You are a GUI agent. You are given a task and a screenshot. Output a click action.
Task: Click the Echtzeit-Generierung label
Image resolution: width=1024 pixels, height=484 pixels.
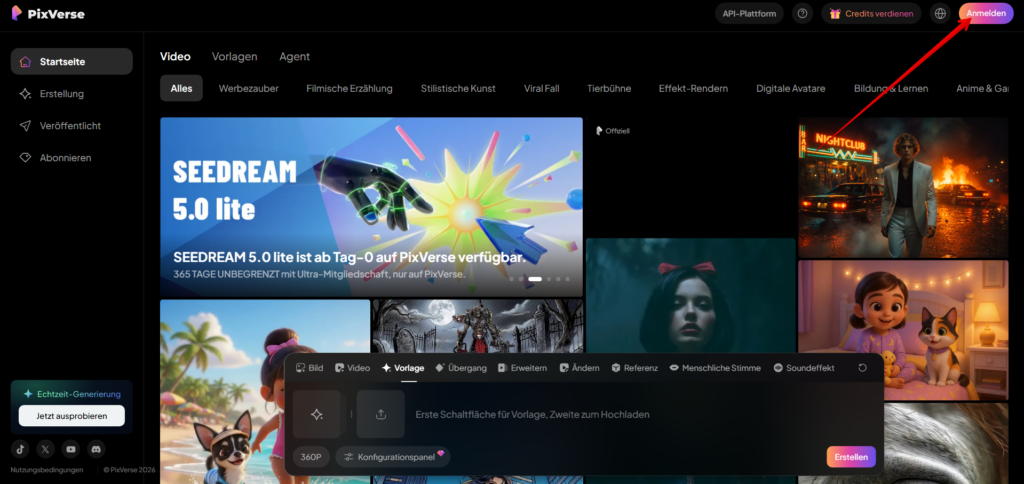click(x=72, y=394)
